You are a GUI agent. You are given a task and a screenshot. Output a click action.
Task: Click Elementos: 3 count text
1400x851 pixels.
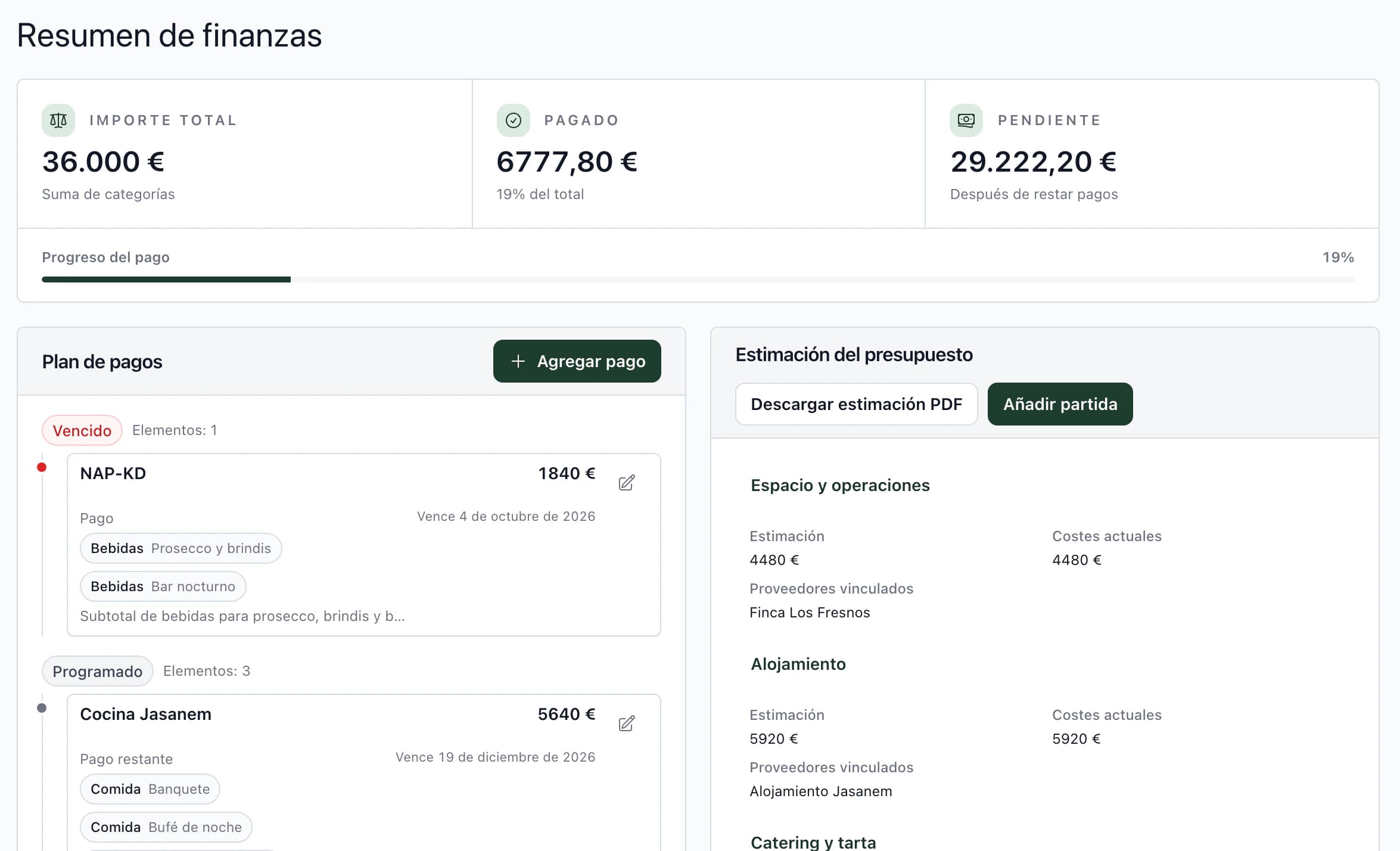click(207, 671)
